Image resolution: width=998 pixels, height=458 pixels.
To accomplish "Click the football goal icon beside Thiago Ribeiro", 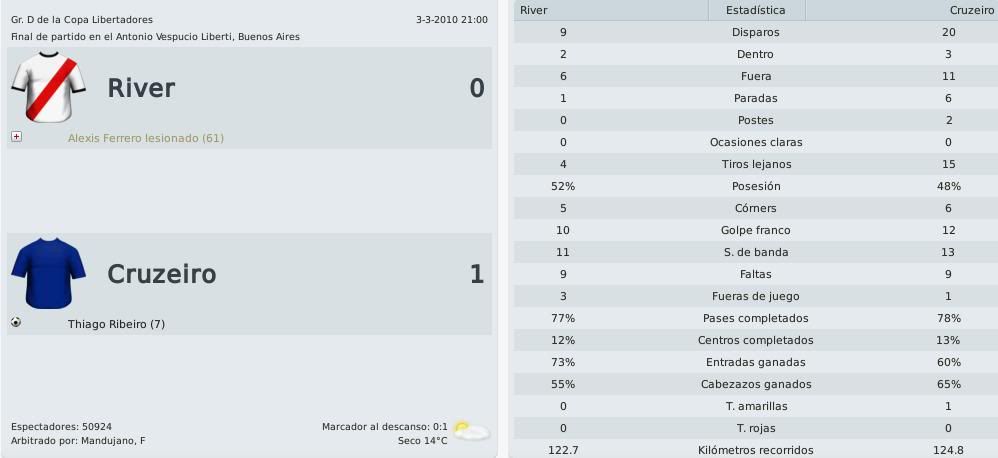I will (16, 323).
